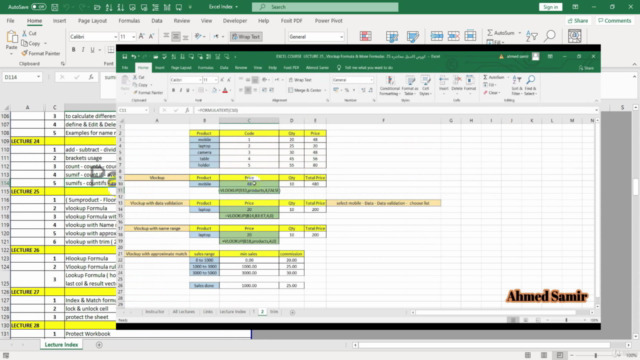Click Sort Ascending icon in outer quick access toolbar
The image size is (640, 360).
click(x=109, y=7)
